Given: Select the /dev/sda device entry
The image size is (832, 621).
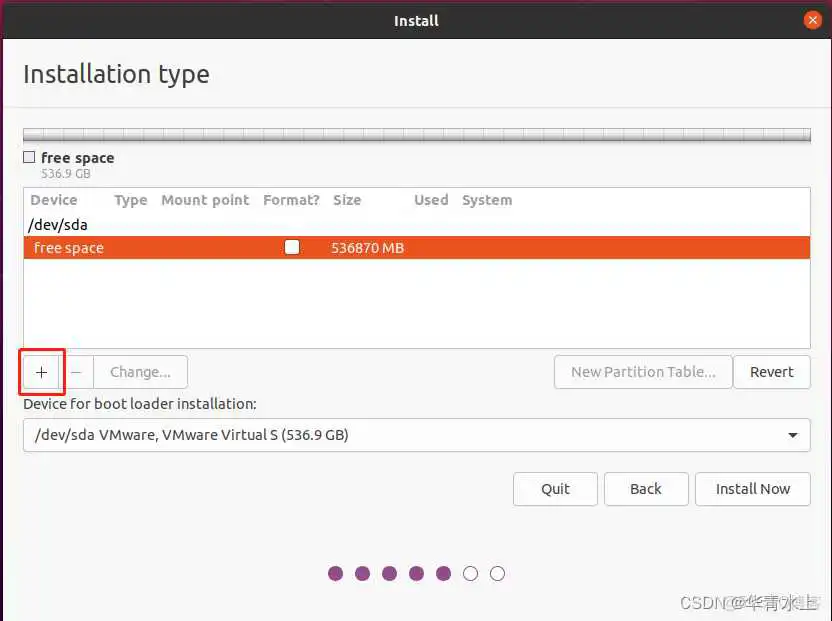Looking at the screenshot, I should (55, 225).
